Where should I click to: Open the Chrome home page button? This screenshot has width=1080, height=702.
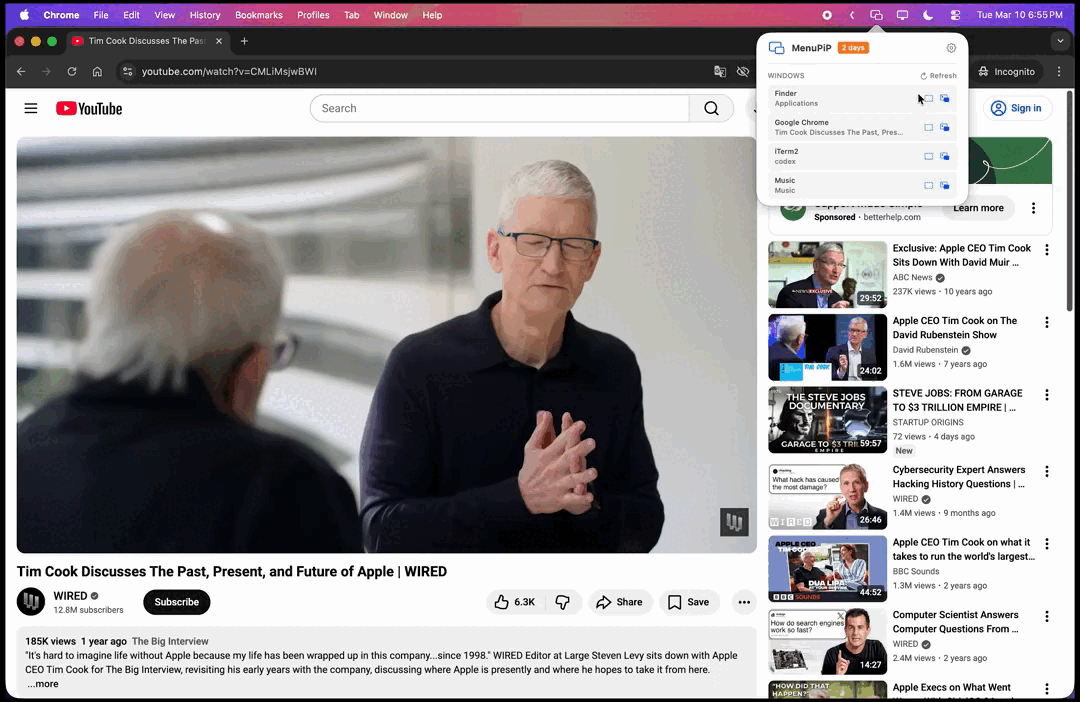[x=97, y=72]
